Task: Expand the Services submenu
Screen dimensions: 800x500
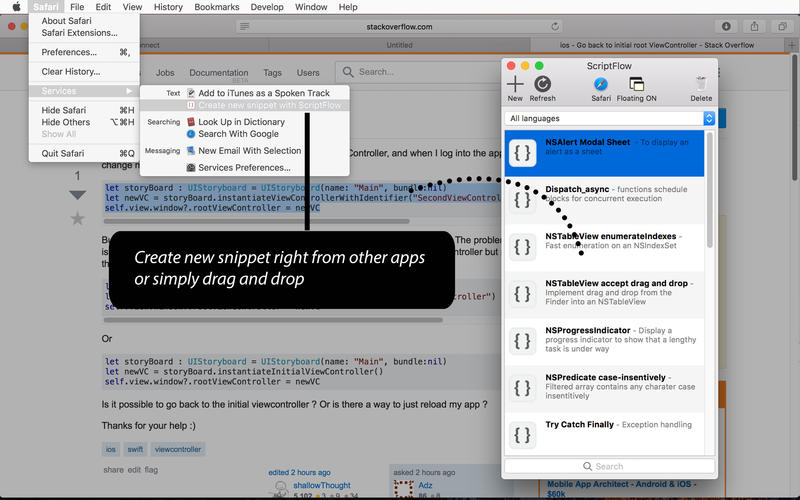Action: (84, 91)
